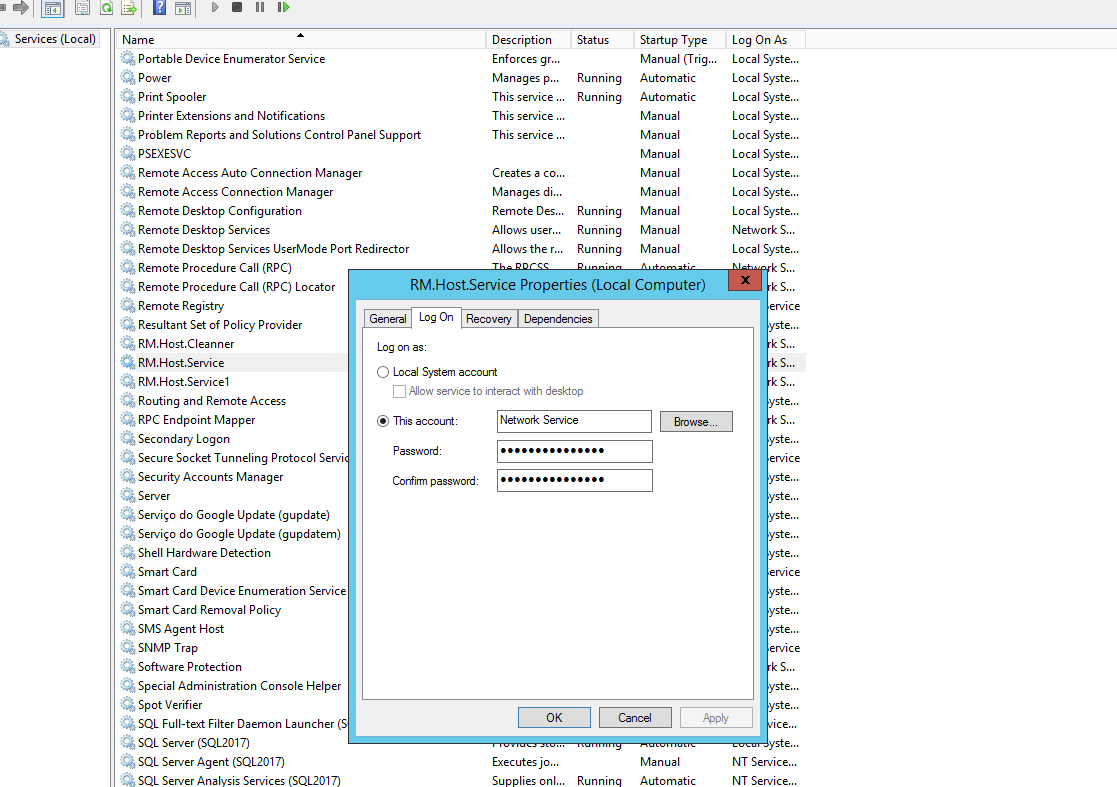Select Routing and Remote Access service
The image size is (1117, 787).
212,400
